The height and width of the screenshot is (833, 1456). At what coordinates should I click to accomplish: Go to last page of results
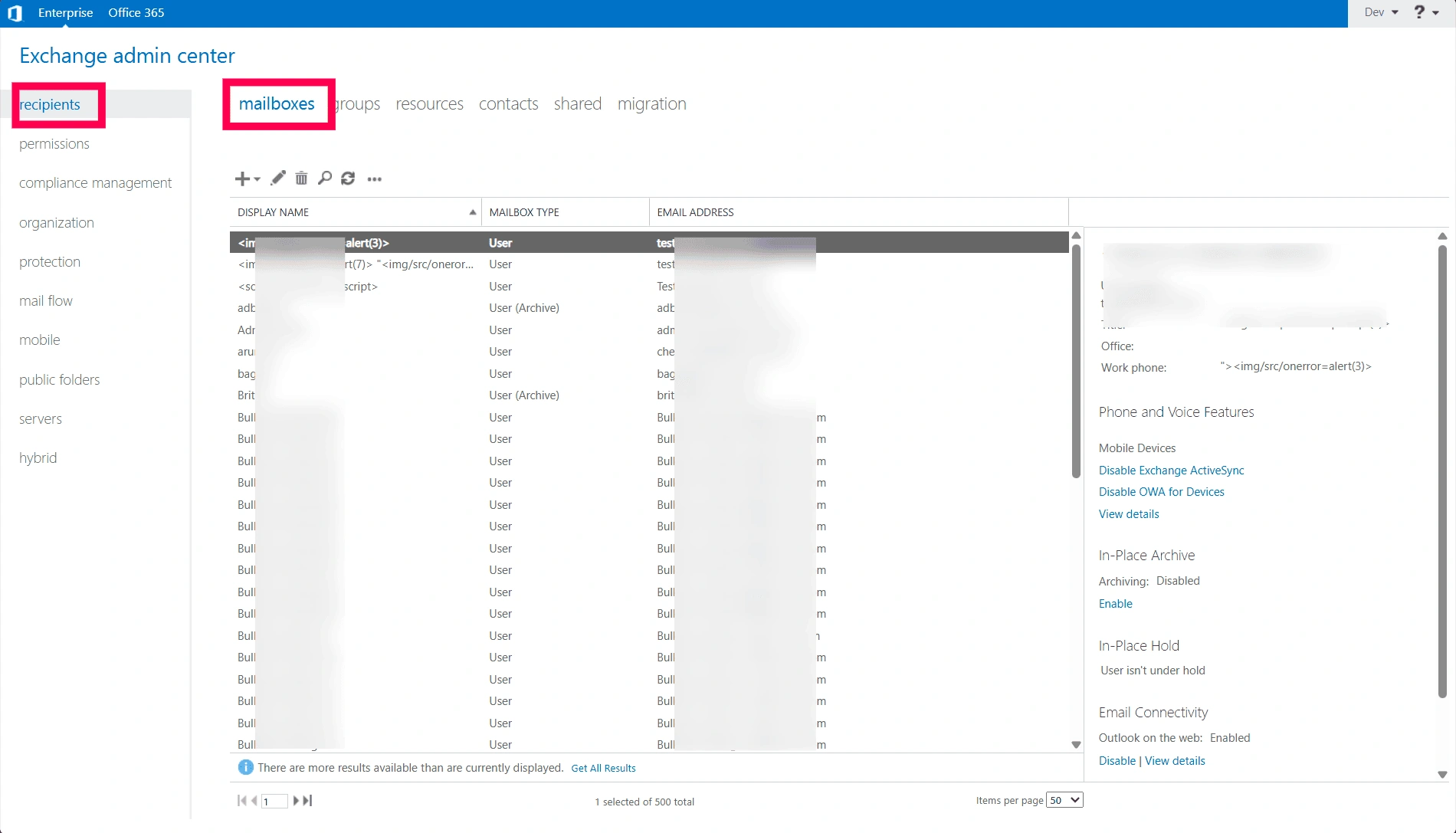[308, 800]
